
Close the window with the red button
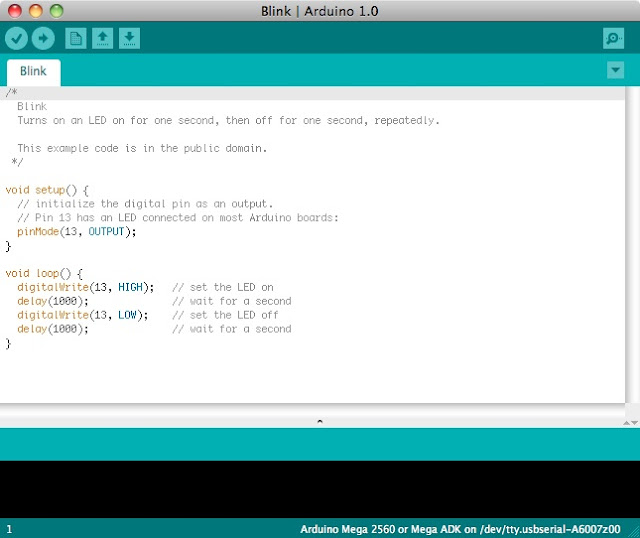(15, 11)
